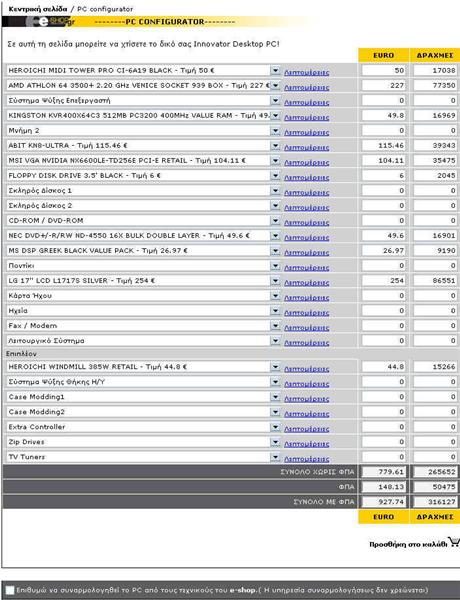Click the ΦΠΑ euro field showing 148.13

click(x=383, y=487)
